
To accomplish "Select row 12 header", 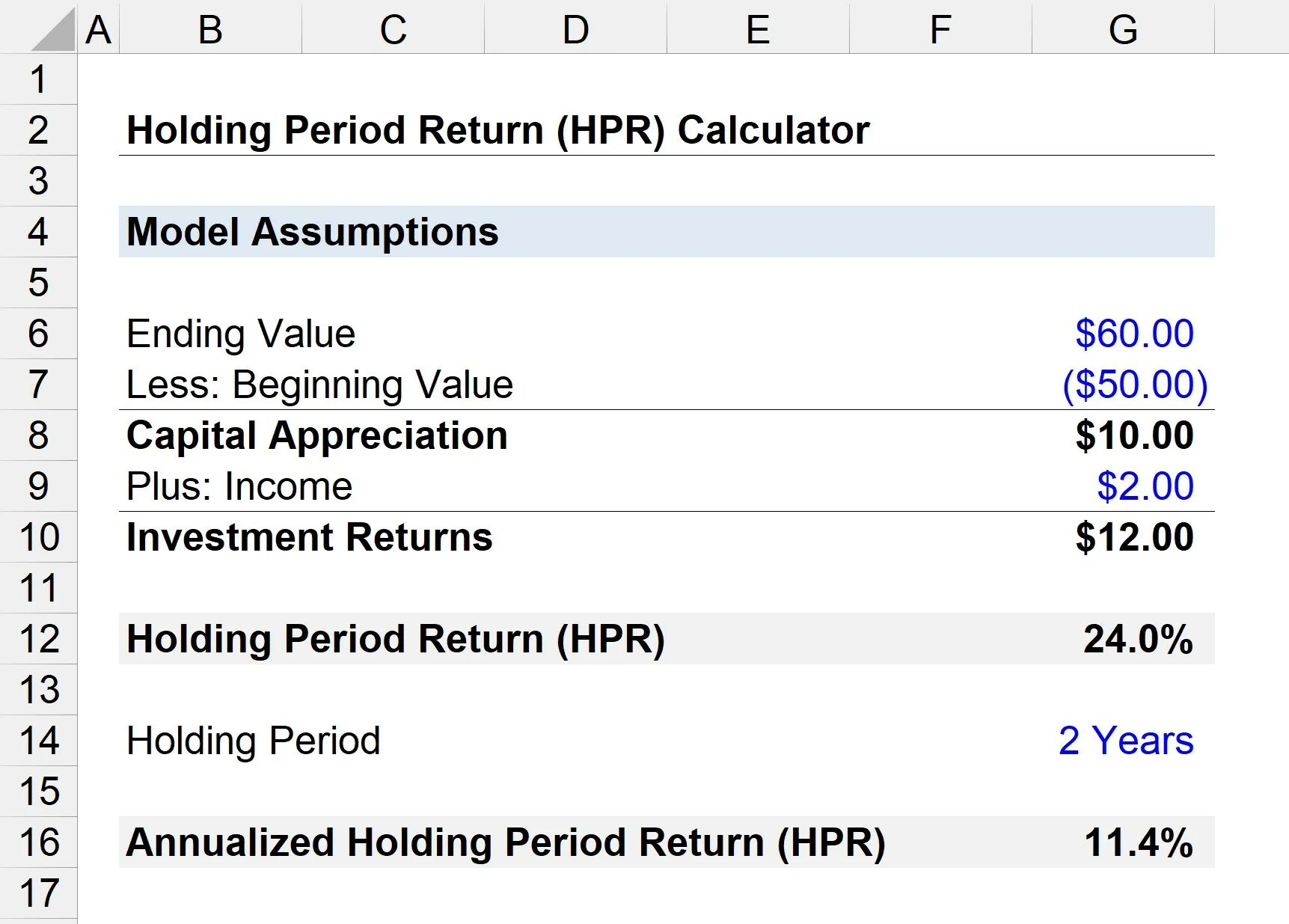I will click(x=38, y=639).
